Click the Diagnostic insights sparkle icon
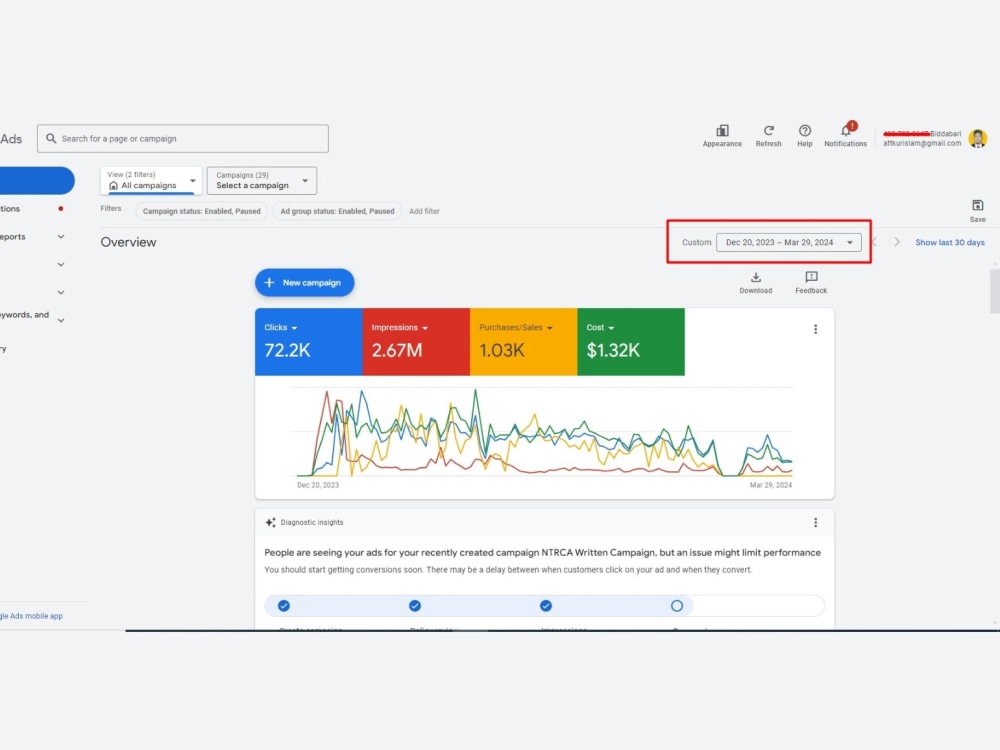The width and height of the screenshot is (1000, 750). [x=270, y=522]
